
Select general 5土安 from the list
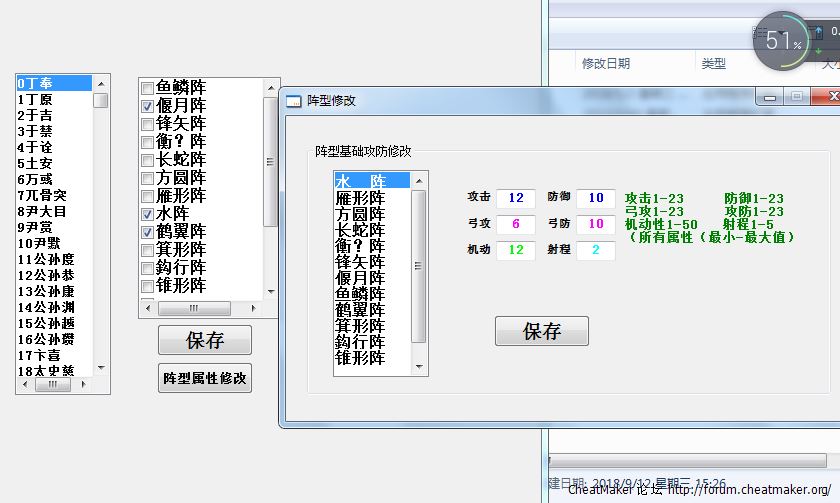coord(35,163)
